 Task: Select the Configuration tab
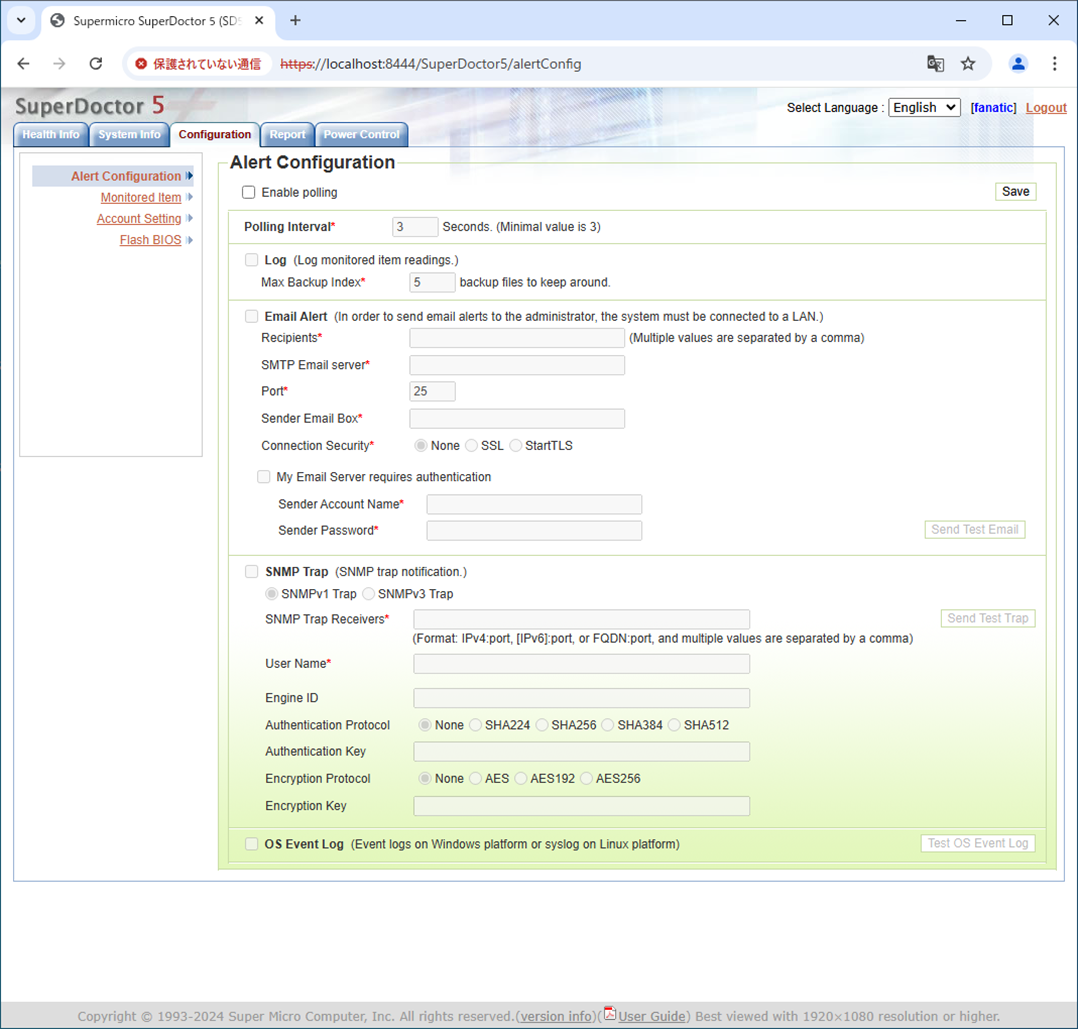[214, 135]
